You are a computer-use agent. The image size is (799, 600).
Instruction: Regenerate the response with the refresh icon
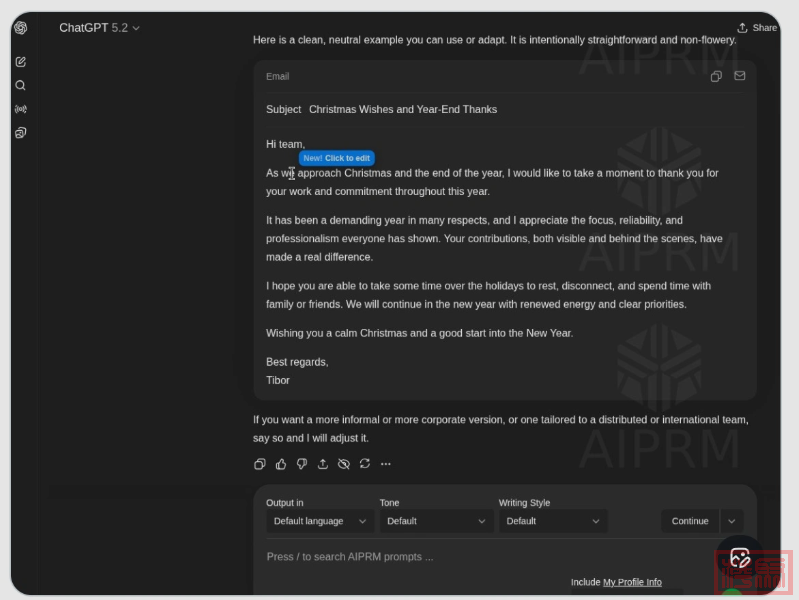coord(365,464)
